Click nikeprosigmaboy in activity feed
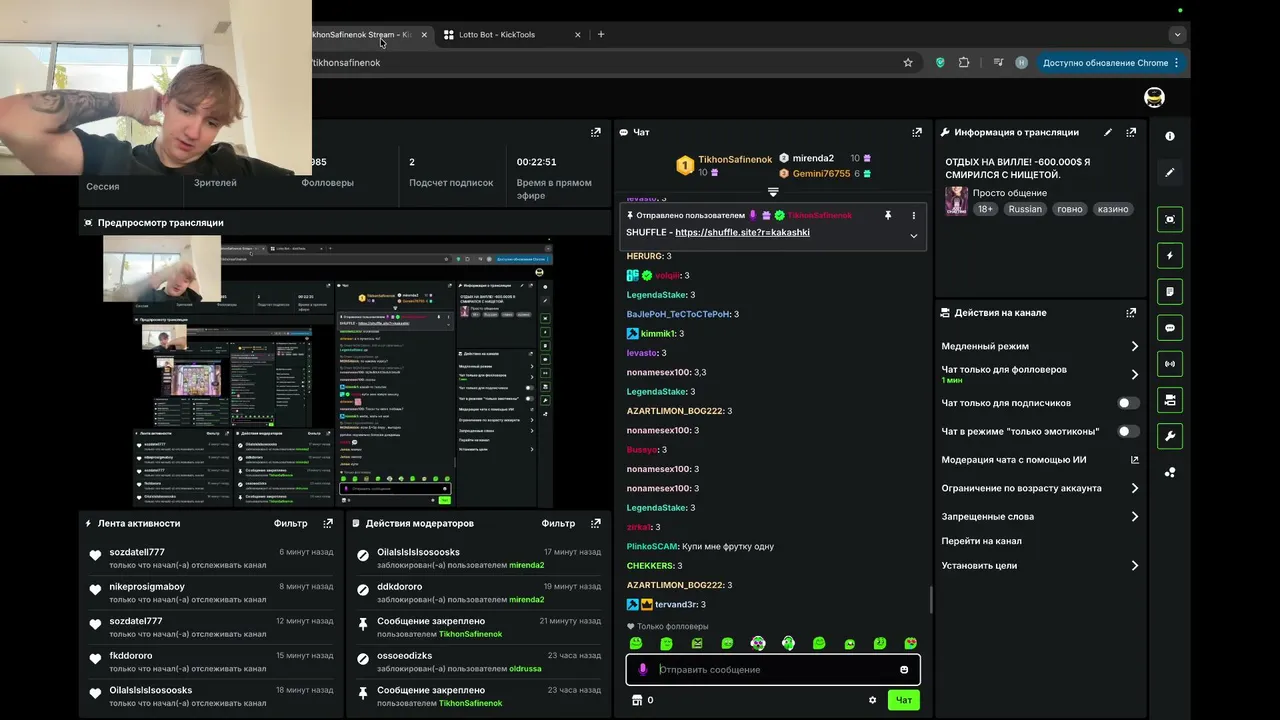1280x720 pixels. [147, 587]
